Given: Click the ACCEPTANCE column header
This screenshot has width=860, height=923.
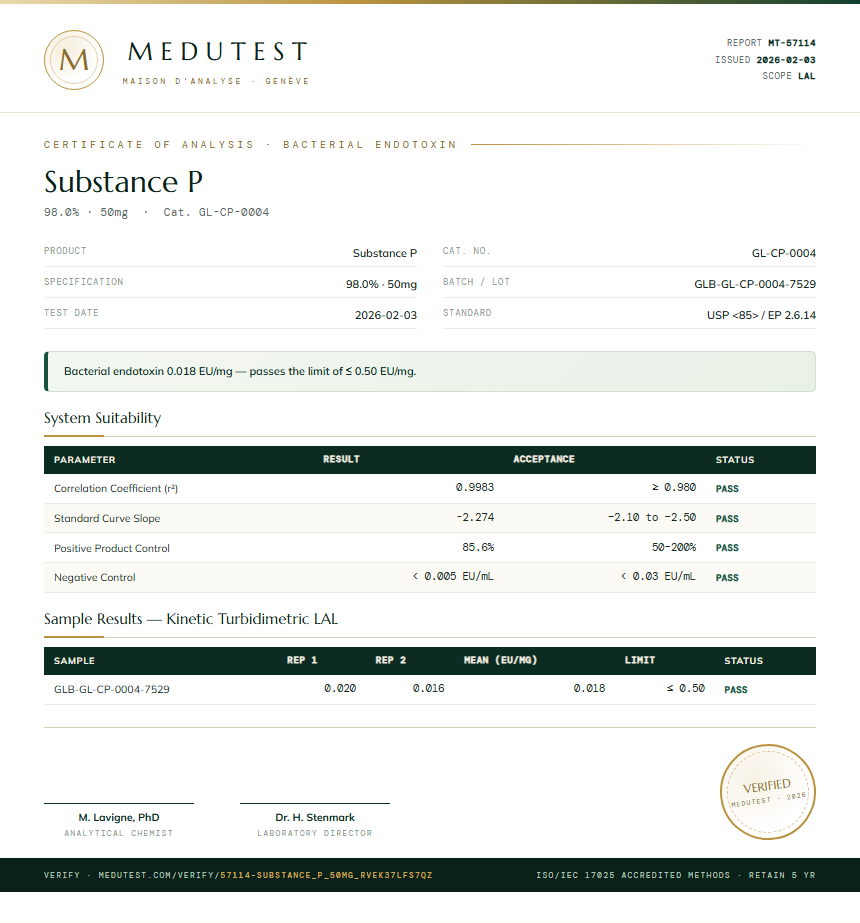Looking at the screenshot, I should (544, 459).
